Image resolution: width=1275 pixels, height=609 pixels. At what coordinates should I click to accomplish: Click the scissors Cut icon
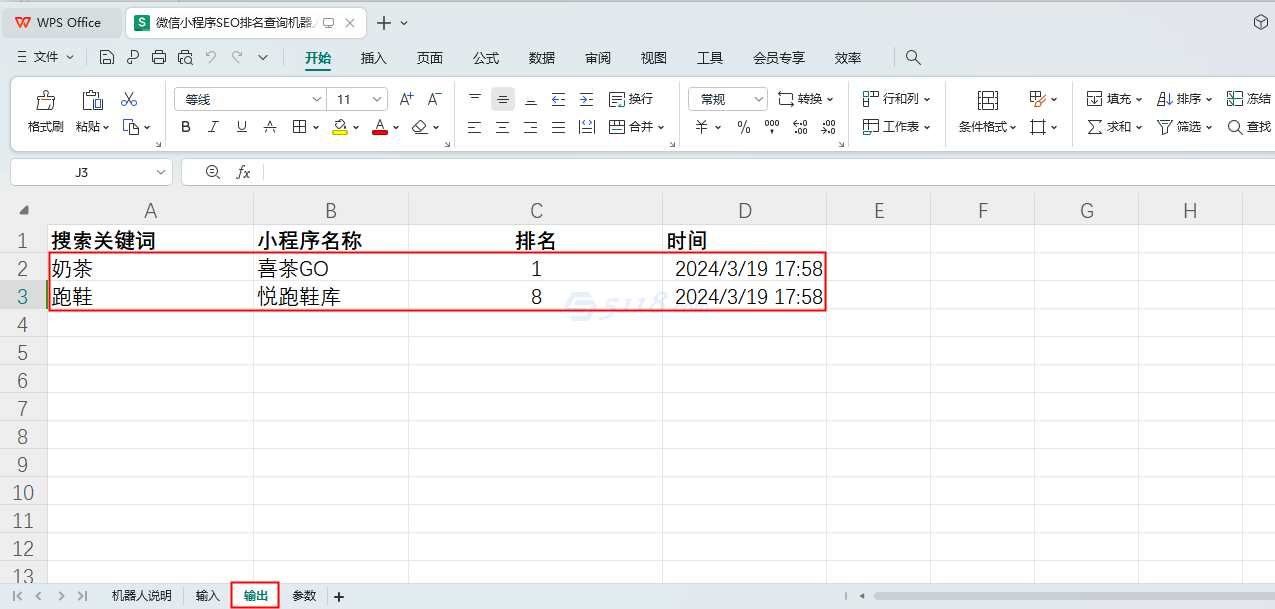(129, 100)
